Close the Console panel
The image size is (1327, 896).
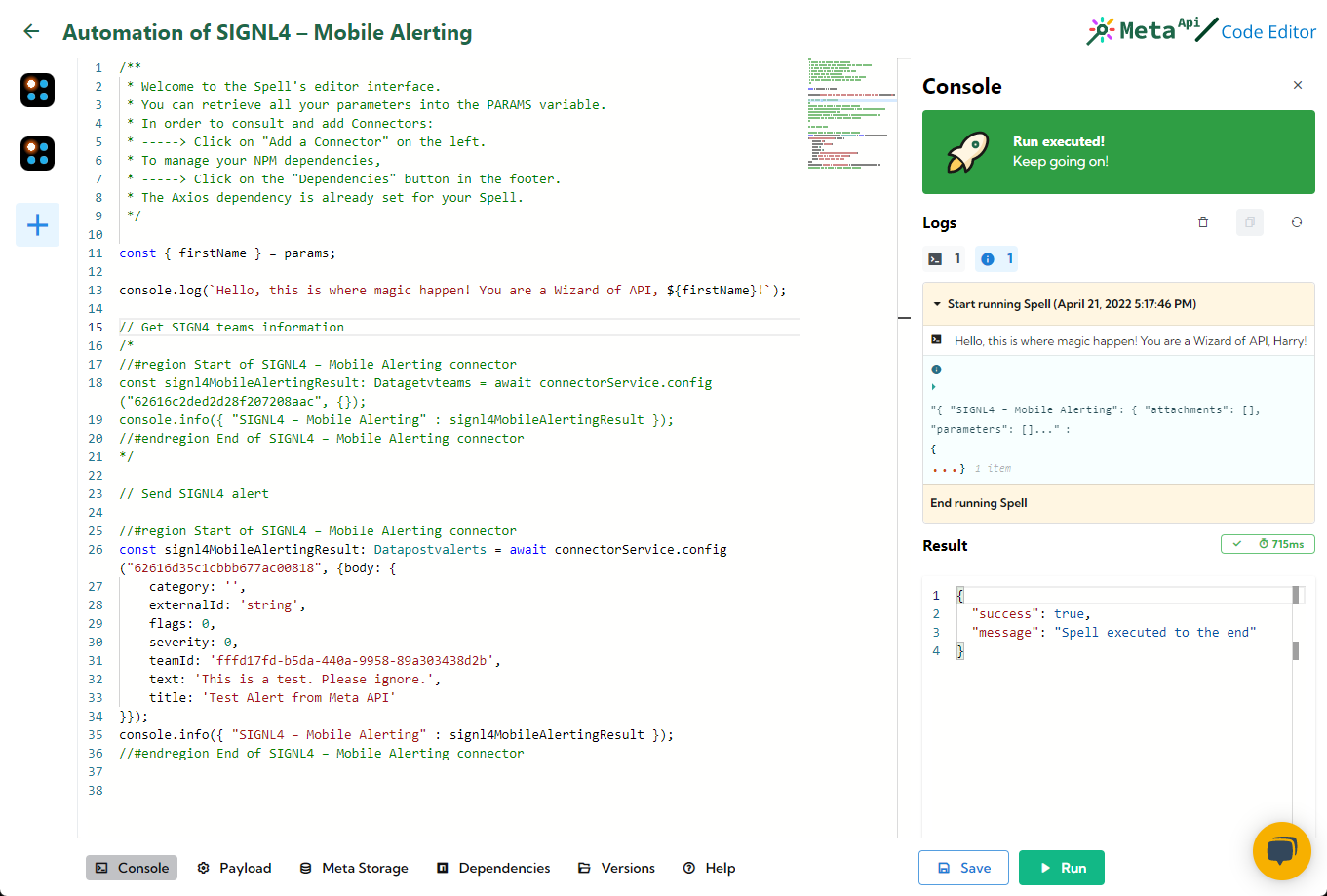[1298, 86]
